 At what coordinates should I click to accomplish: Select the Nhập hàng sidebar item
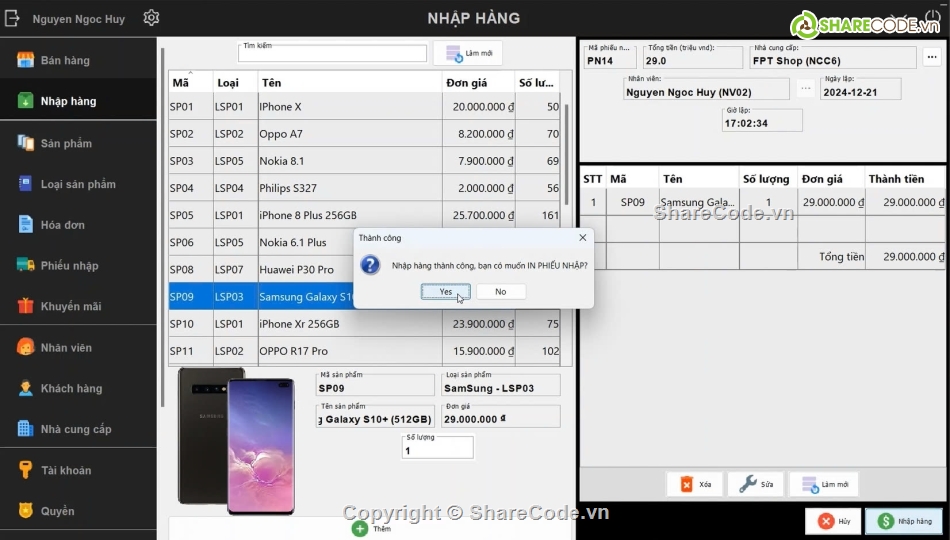coord(78,101)
